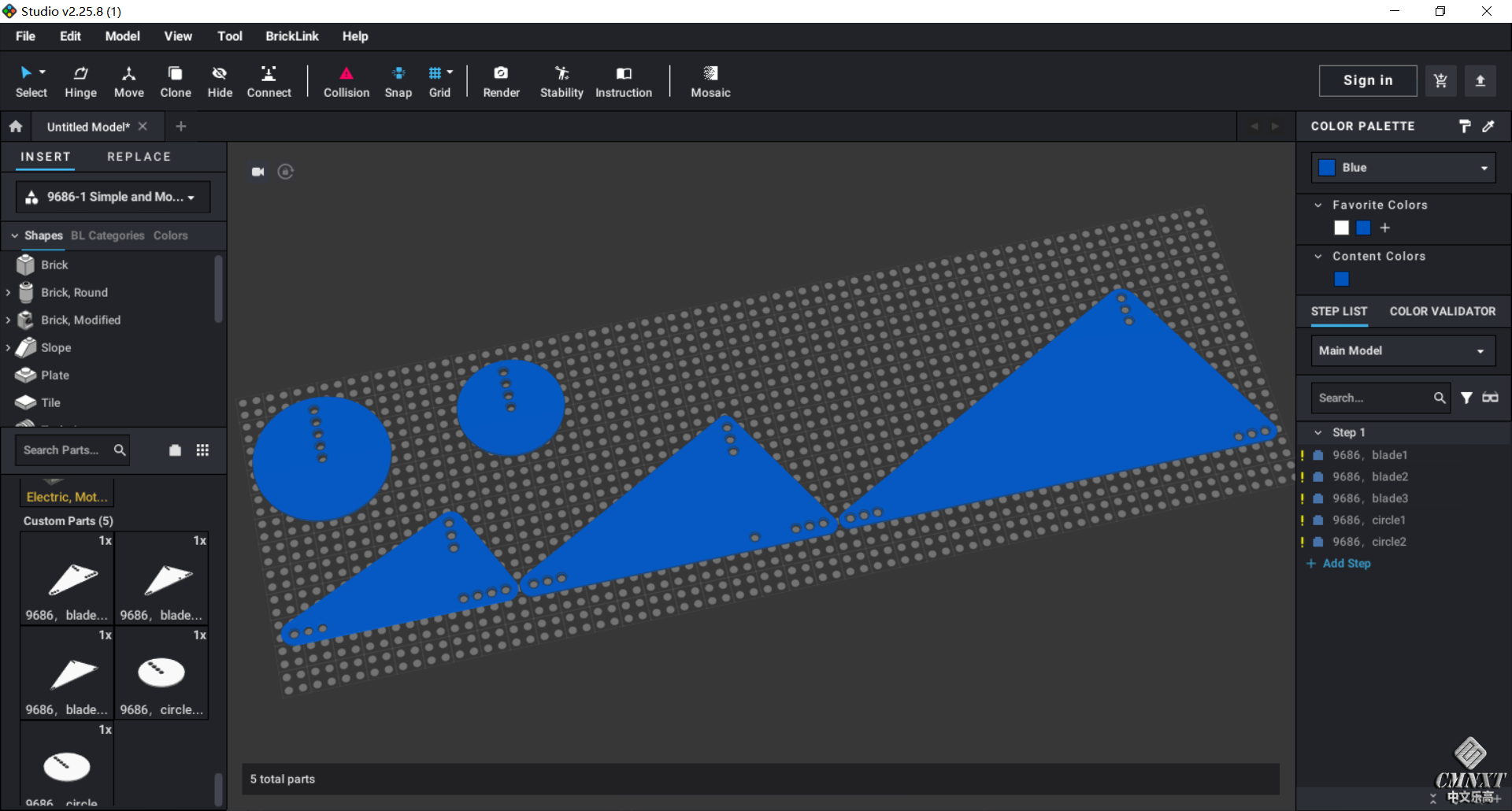The height and width of the screenshot is (811, 1512).
Task: Collapse the Shapes category list
Action: click(14, 235)
